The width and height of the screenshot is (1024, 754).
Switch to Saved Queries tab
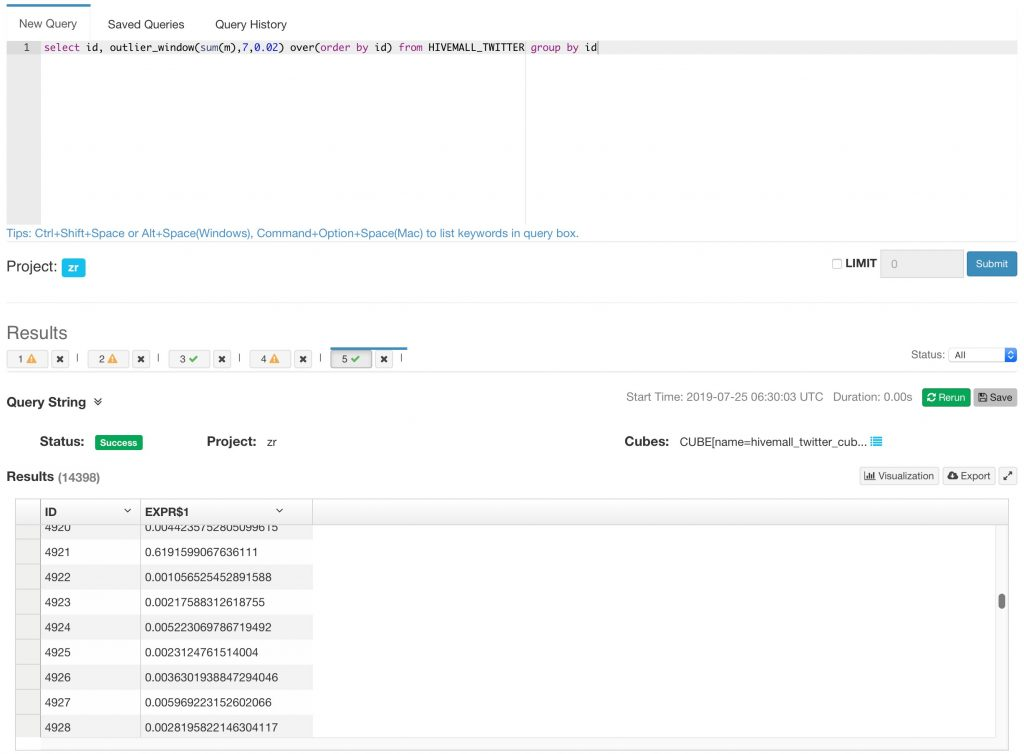[146, 24]
